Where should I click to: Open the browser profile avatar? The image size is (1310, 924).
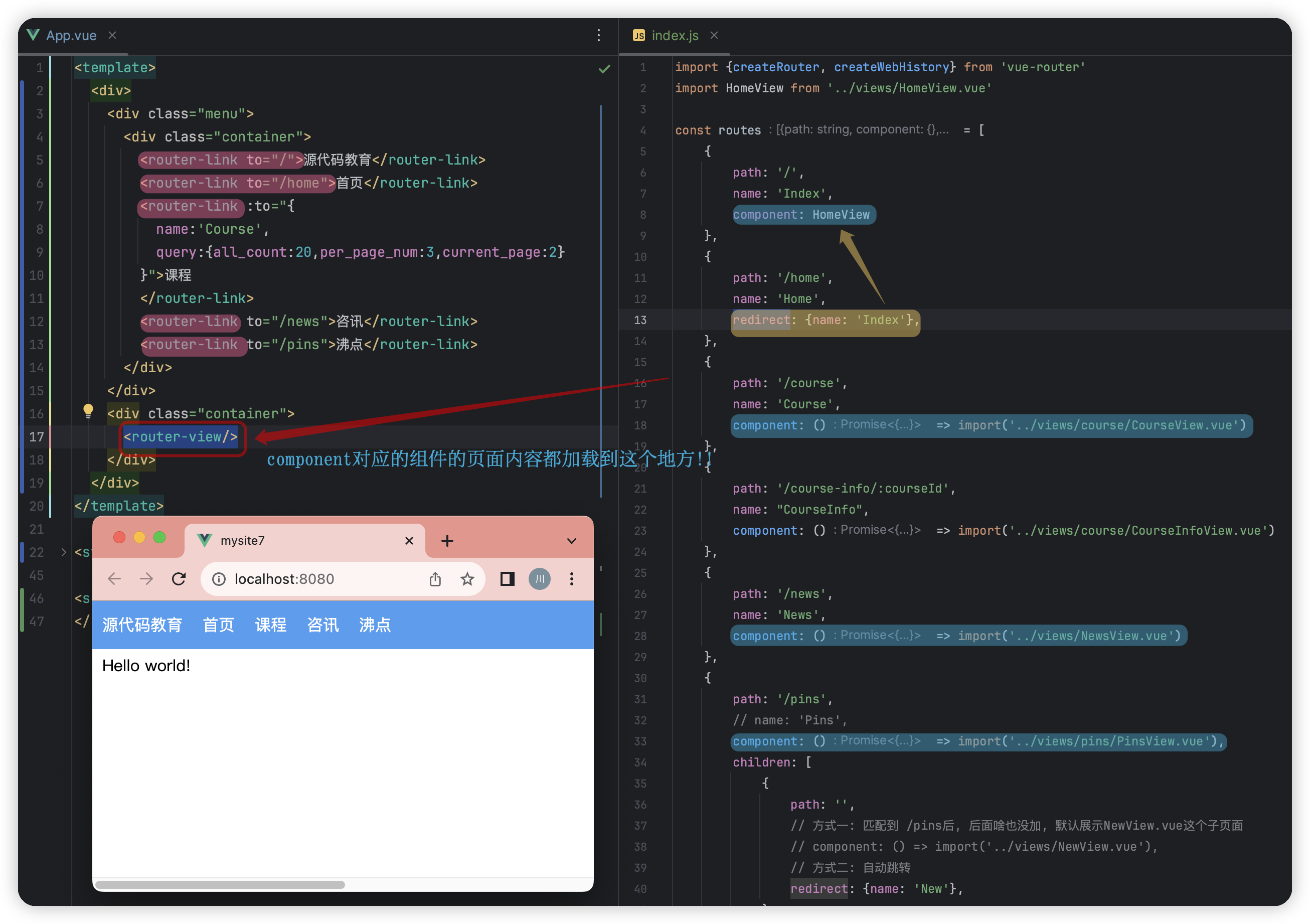point(539,579)
